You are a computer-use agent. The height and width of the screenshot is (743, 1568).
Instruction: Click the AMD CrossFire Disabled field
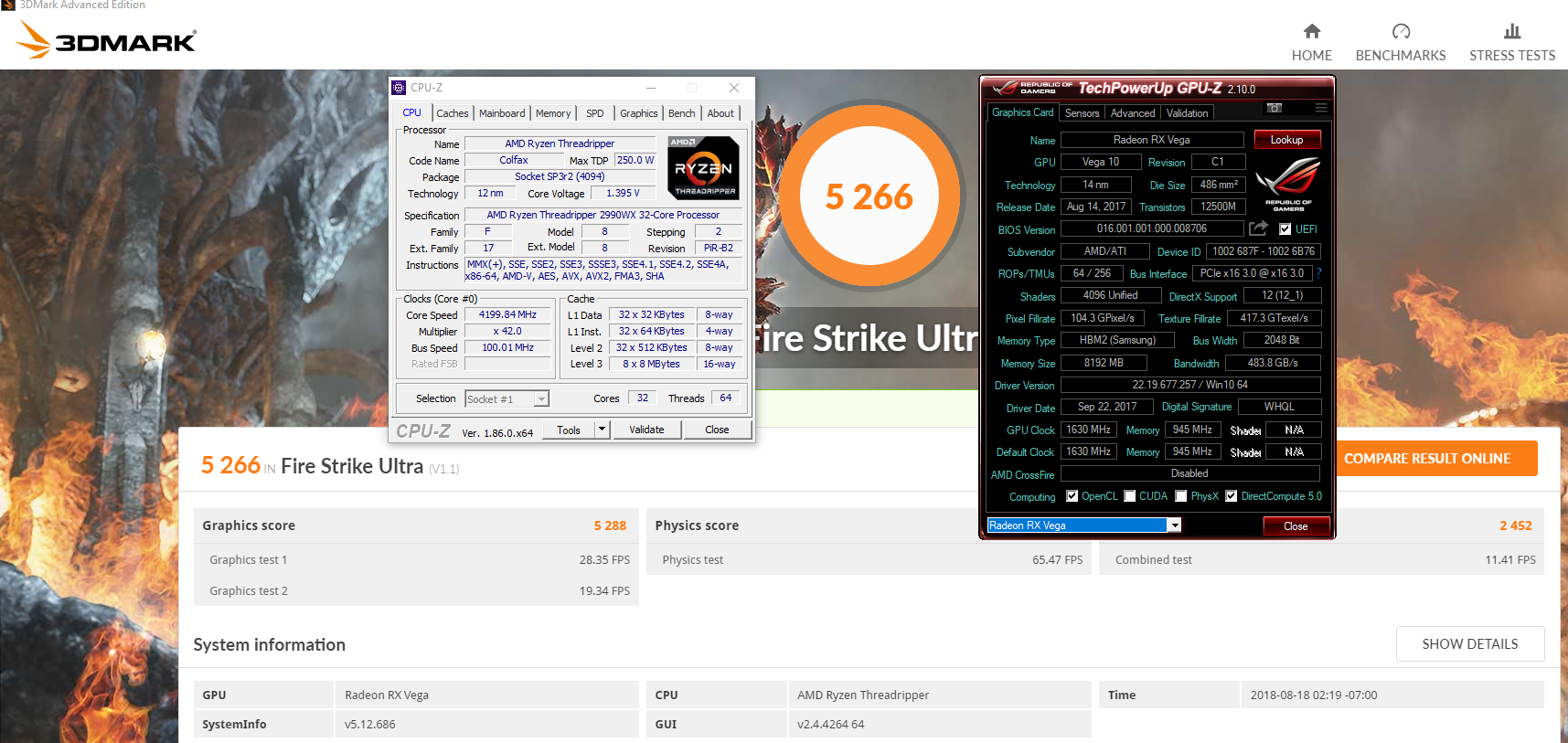point(1190,473)
